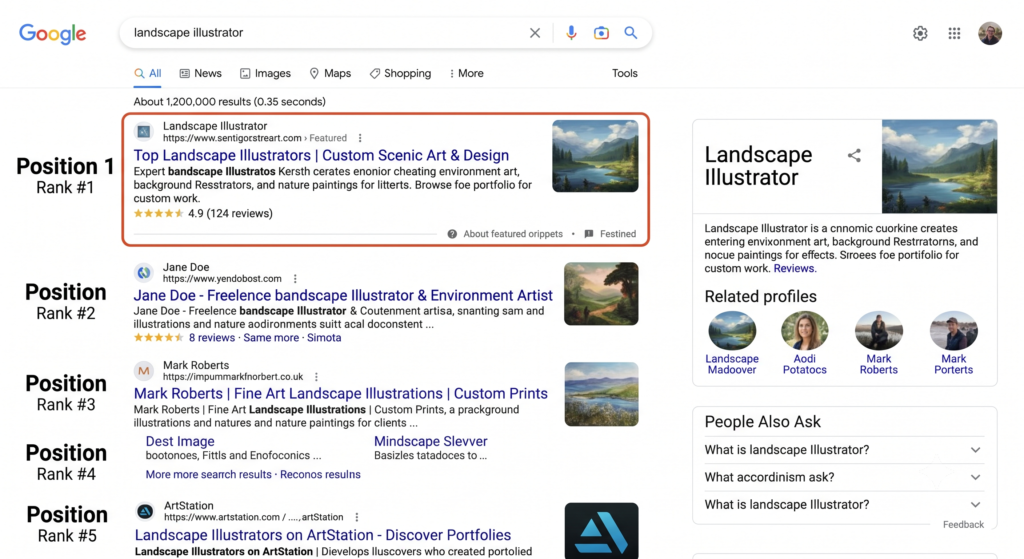
Task: Open ArtStation logo thumbnail
Action: pyautogui.click(x=601, y=530)
